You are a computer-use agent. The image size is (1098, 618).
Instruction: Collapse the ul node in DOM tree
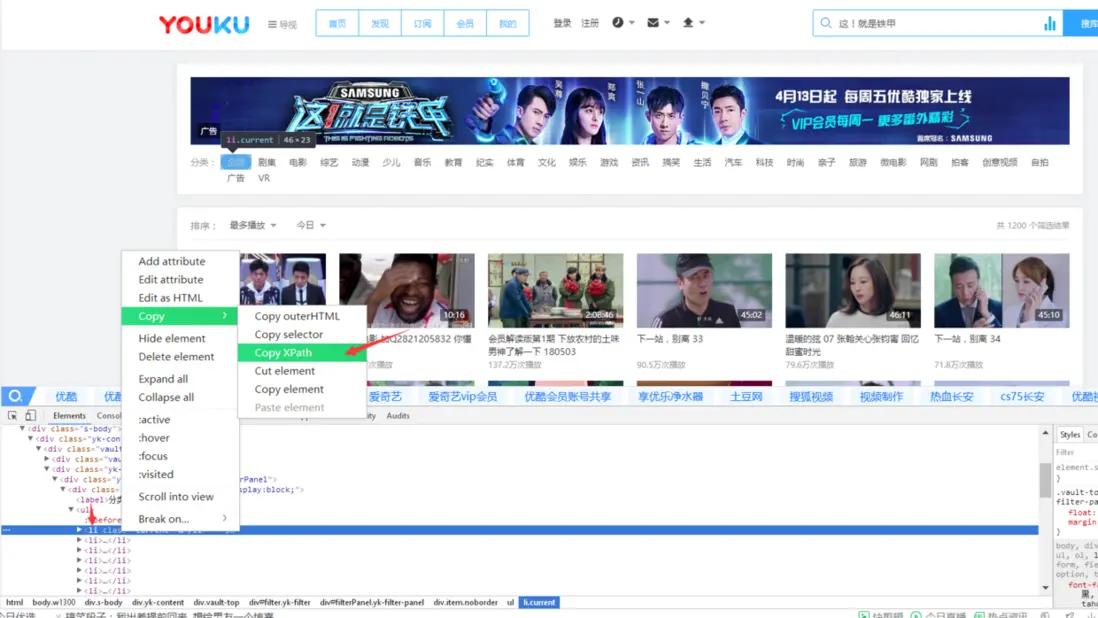(71, 510)
